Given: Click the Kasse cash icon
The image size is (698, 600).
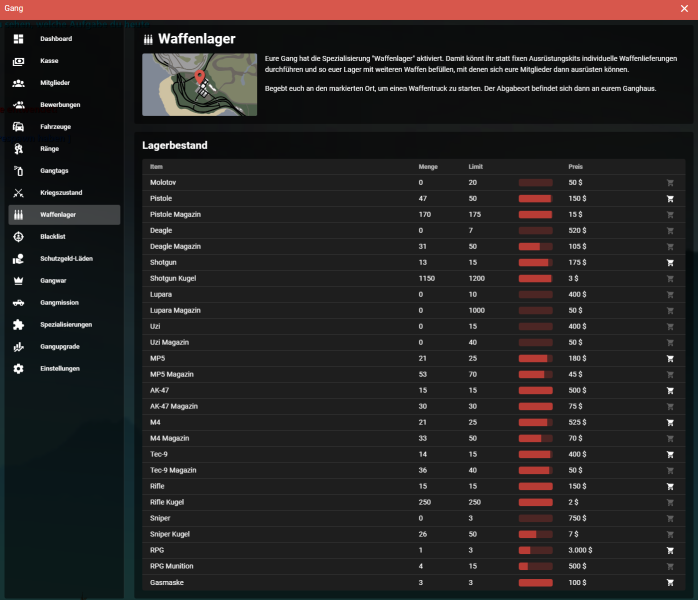Looking at the screenshot, I should pyautogui.click(x=18, y=61).
